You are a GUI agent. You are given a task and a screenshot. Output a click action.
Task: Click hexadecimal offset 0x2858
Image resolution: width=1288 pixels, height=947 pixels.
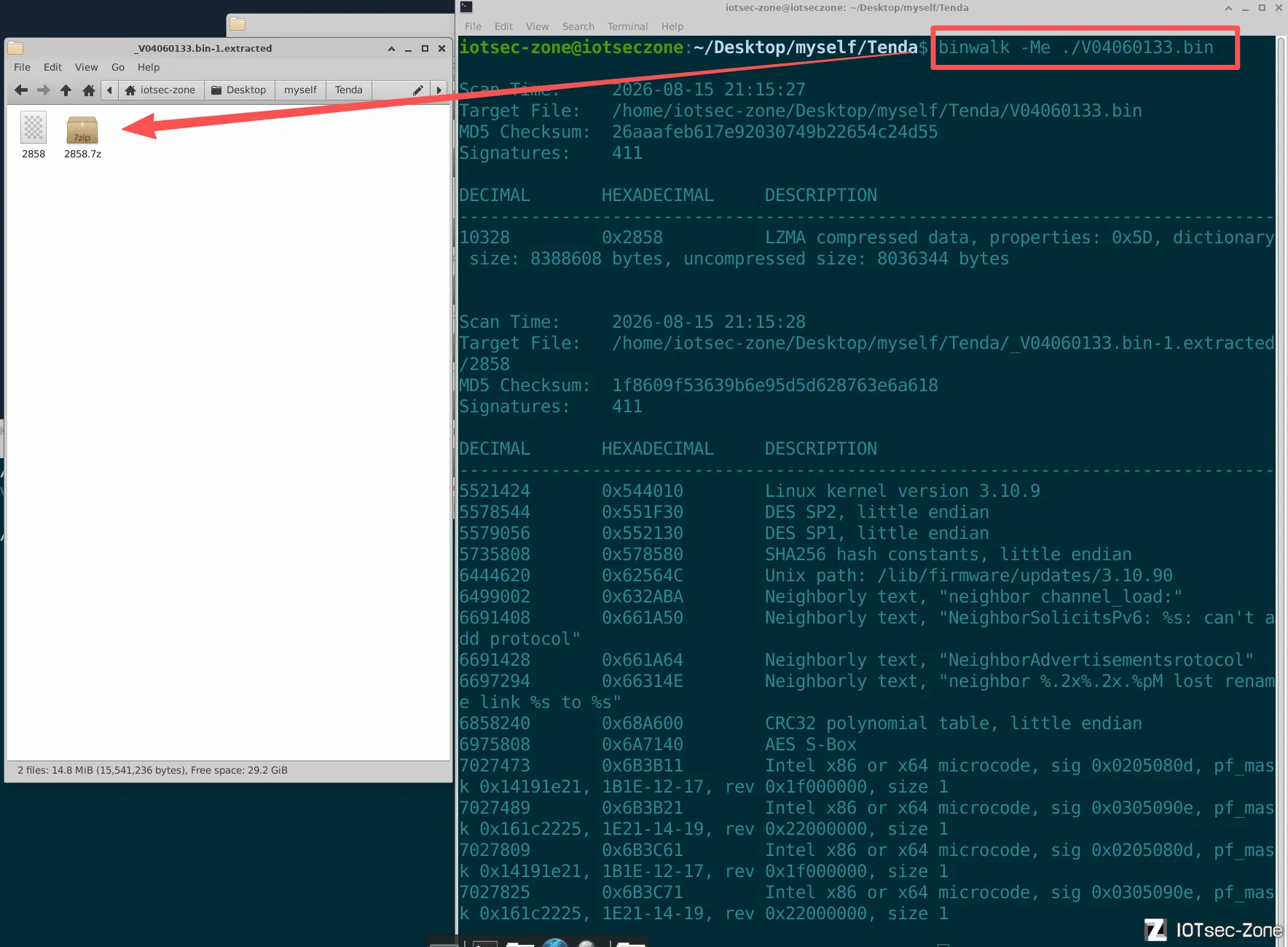(632, 237)
